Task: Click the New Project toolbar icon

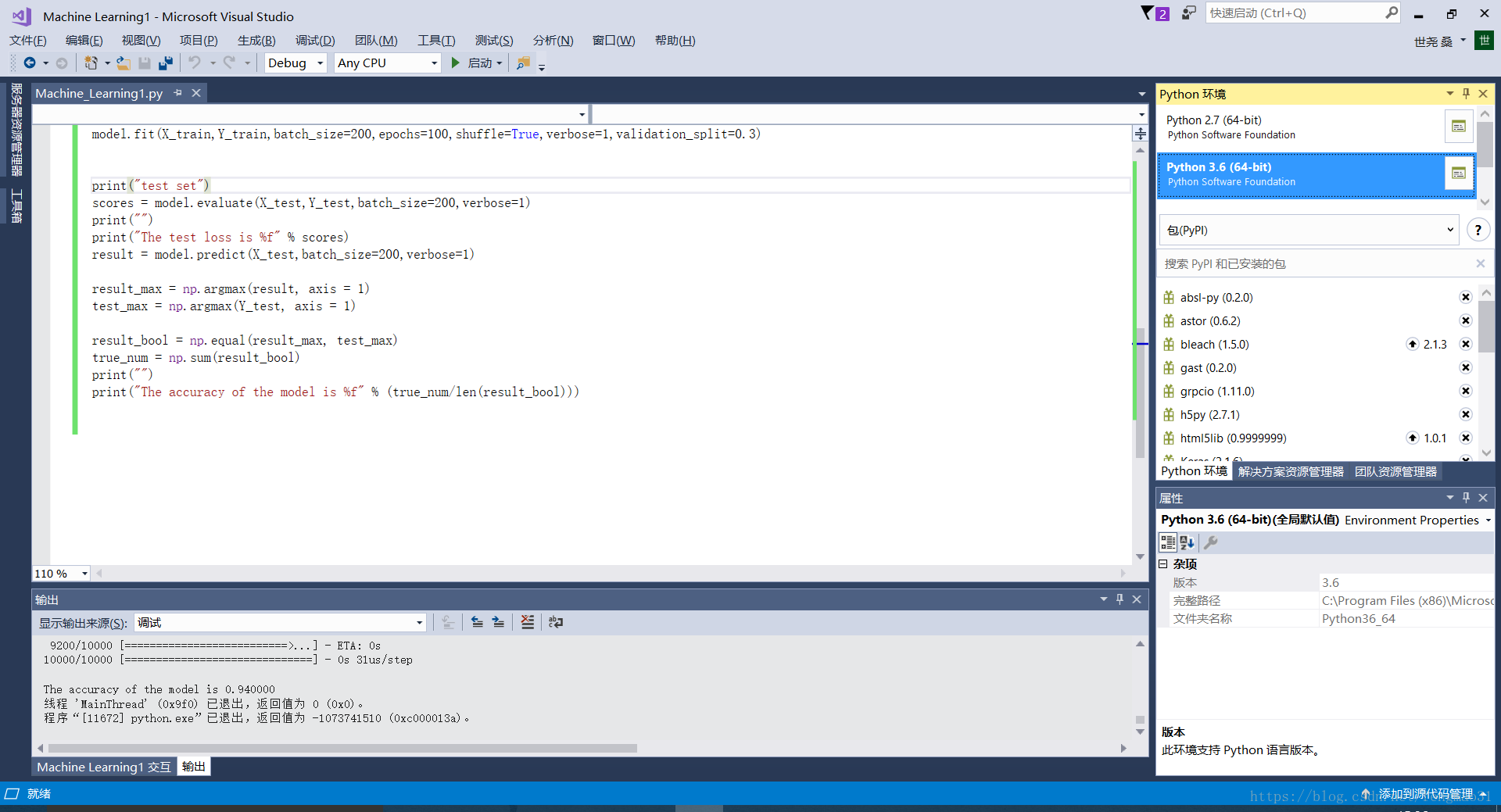Action: click(91, 63)
